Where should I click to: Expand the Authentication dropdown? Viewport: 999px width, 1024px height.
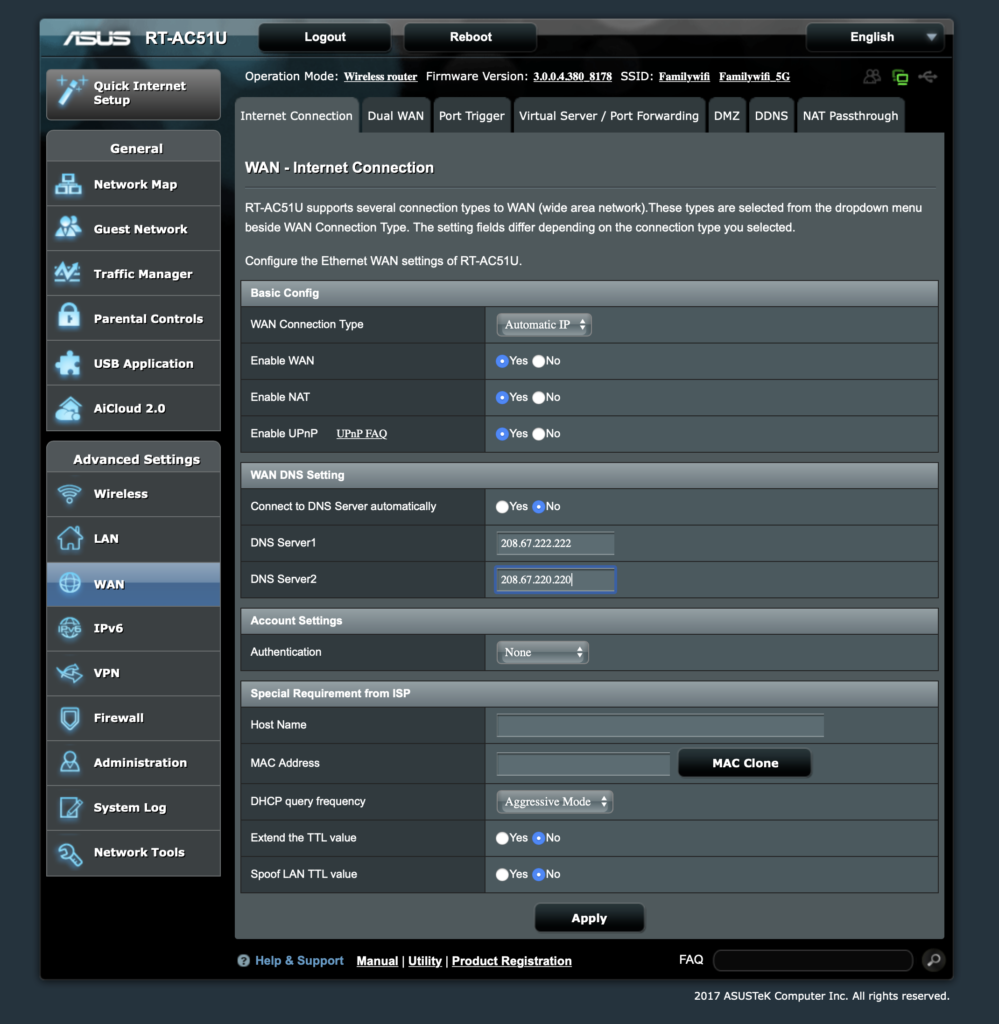(x=543, y=653)
